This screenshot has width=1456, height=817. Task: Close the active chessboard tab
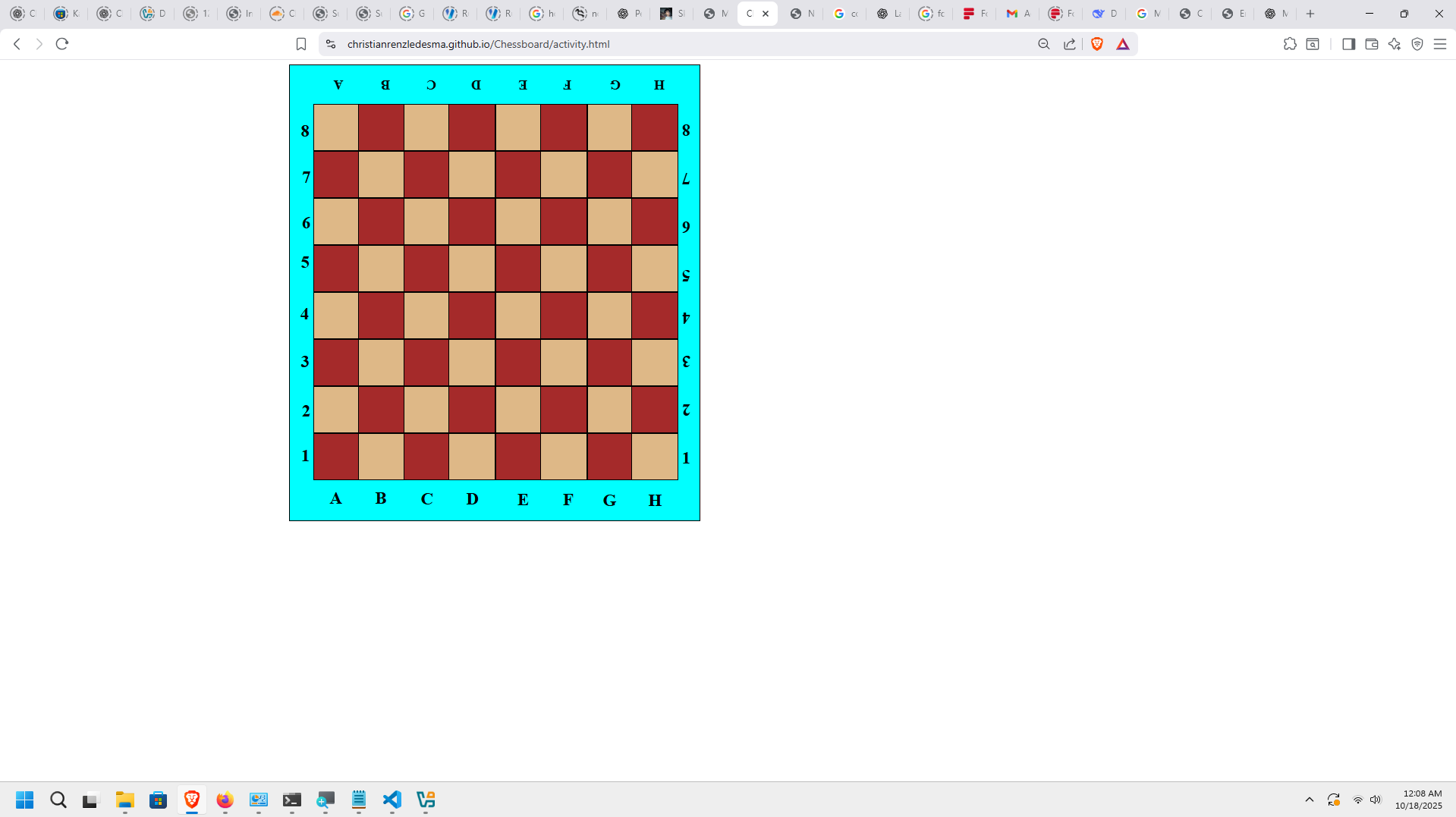(x=766, y=14)
